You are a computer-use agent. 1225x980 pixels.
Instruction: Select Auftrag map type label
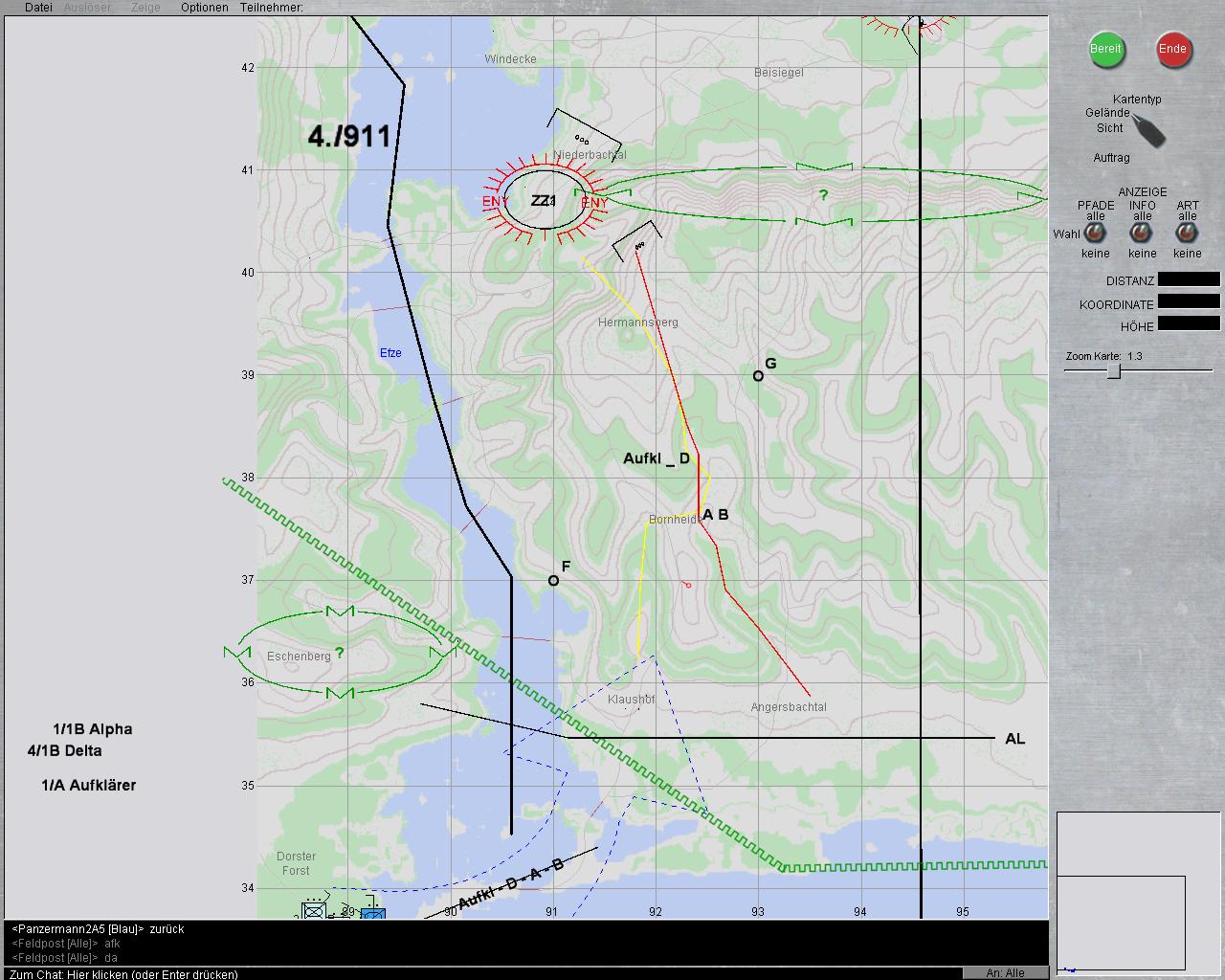point(1111,158)
